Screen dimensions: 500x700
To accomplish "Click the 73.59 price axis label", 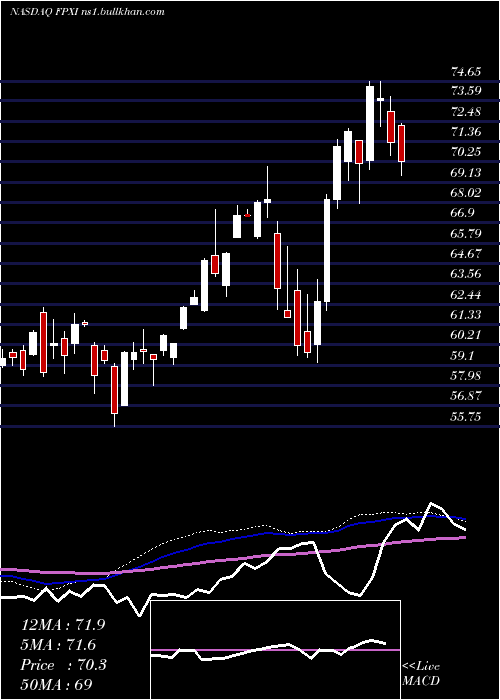I will coord(466,91).
